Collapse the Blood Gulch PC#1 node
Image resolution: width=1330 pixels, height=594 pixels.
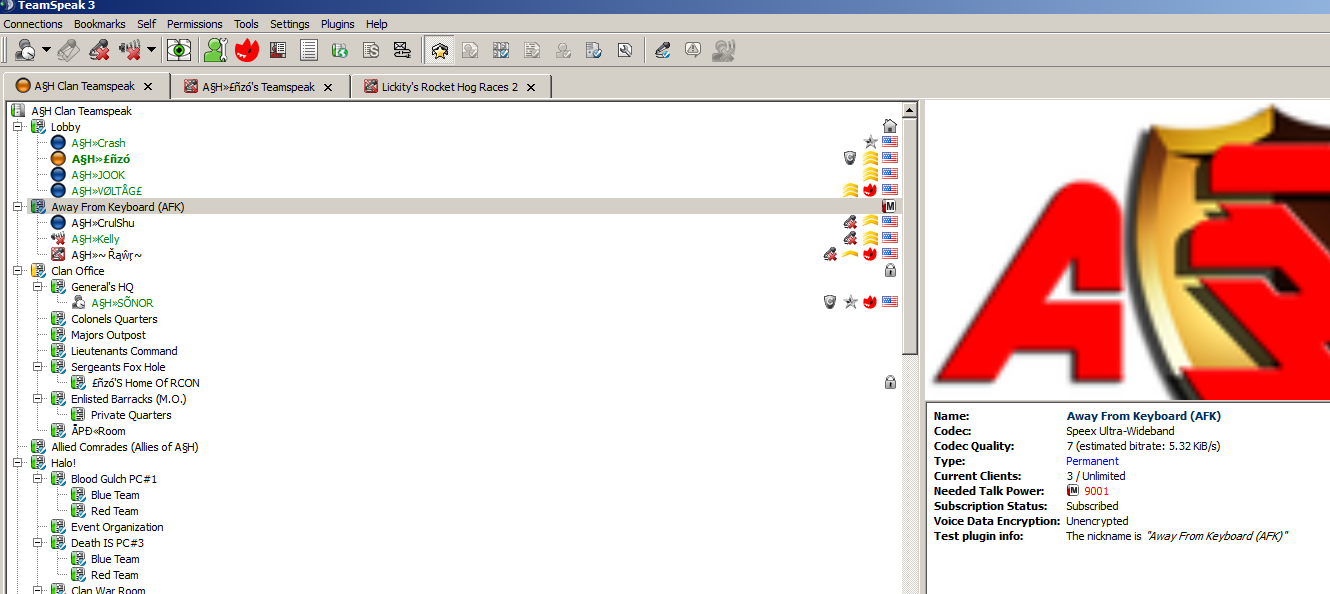37,479
